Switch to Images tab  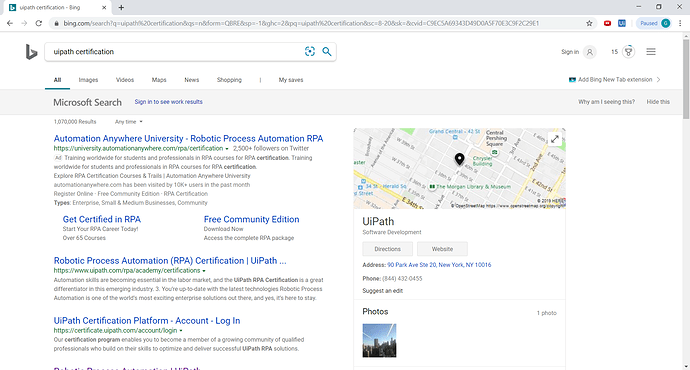88,80
